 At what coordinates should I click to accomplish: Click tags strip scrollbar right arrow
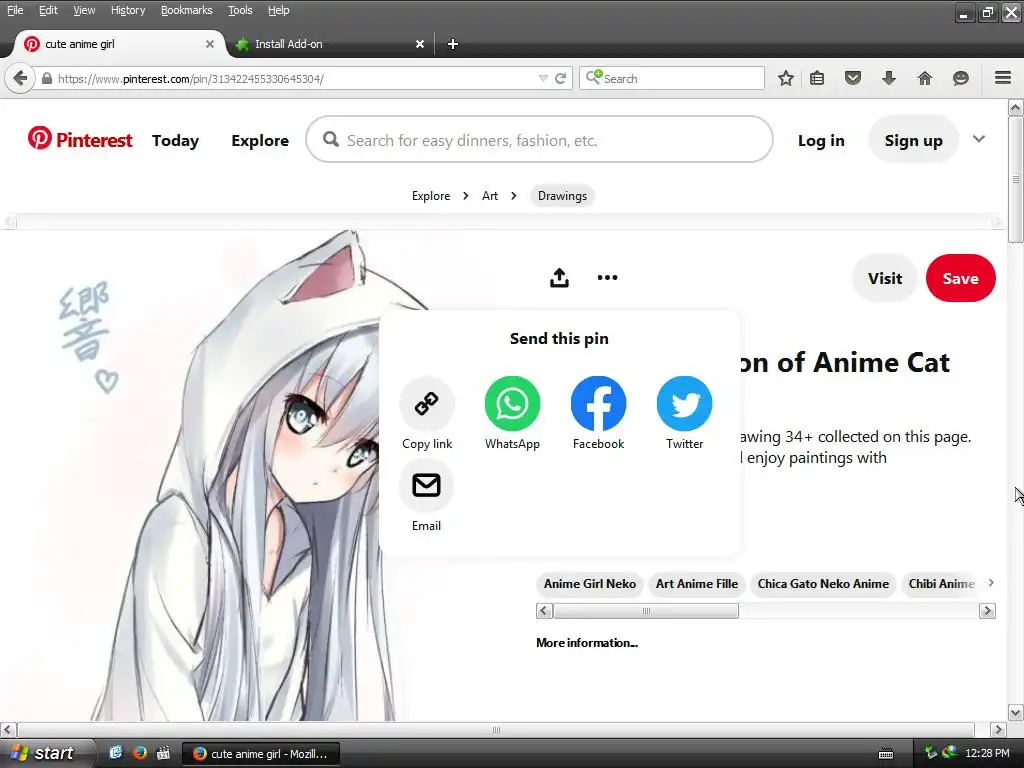pyautogui.click(x=987, y=611)
